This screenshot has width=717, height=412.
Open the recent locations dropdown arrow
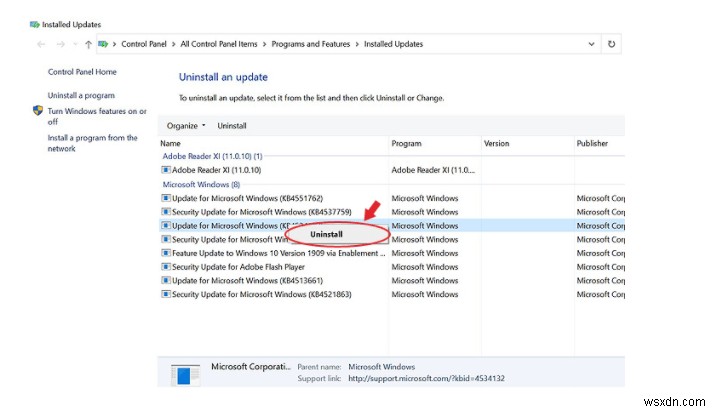75,44
